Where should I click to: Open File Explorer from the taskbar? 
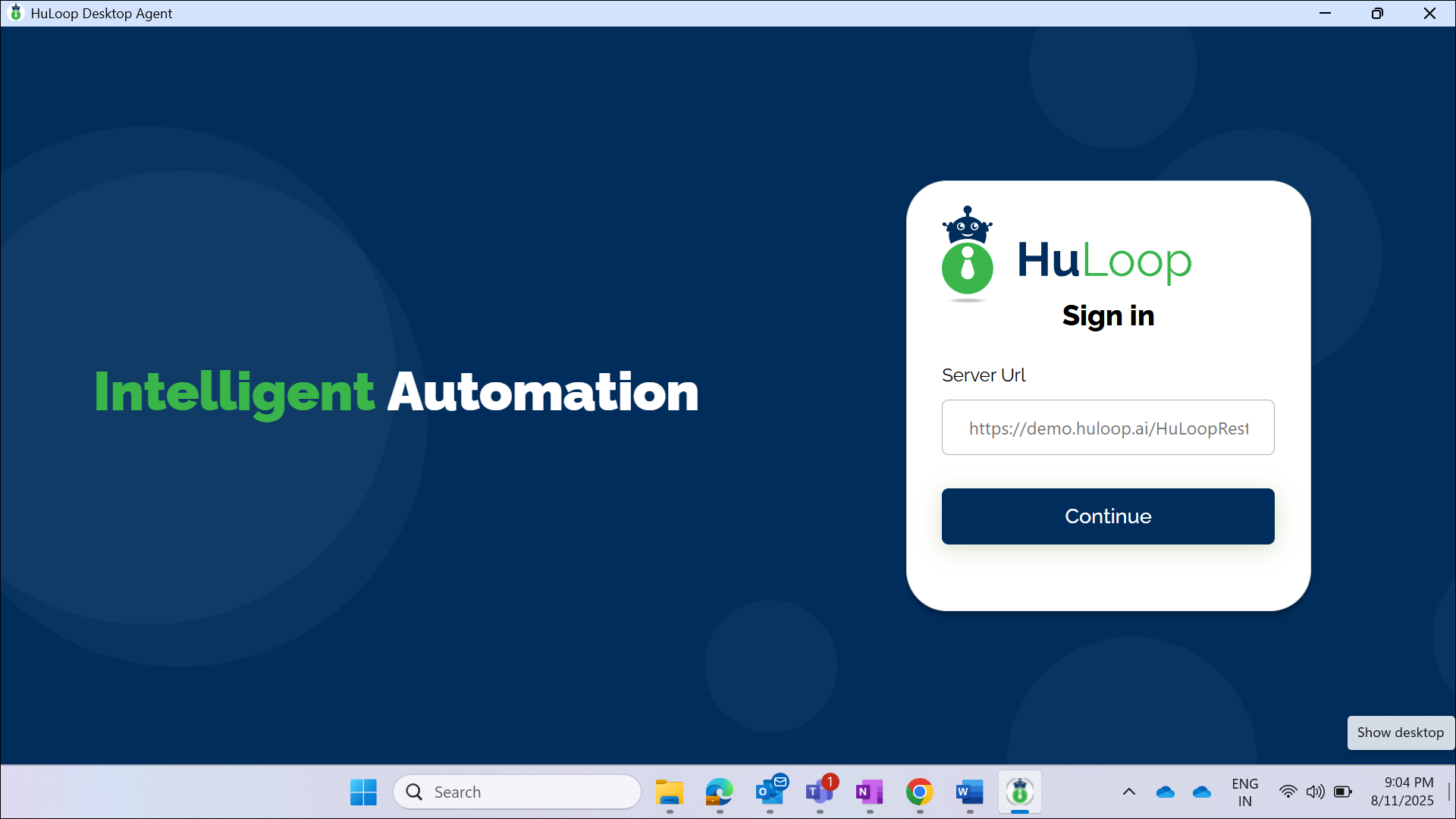point(669,792)
